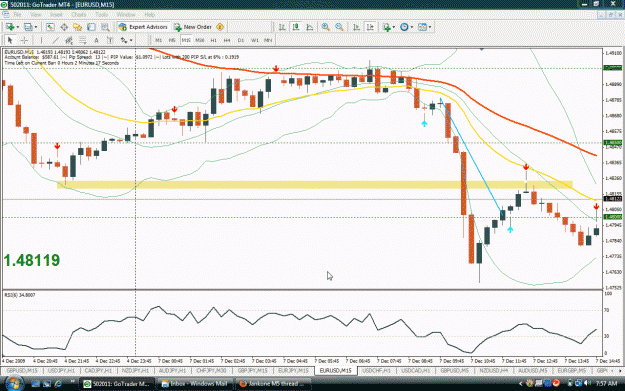The width and height of the screenshot is (625, 391).
Task: Switch to M5 timeframe
Action: tap(172, 40)
